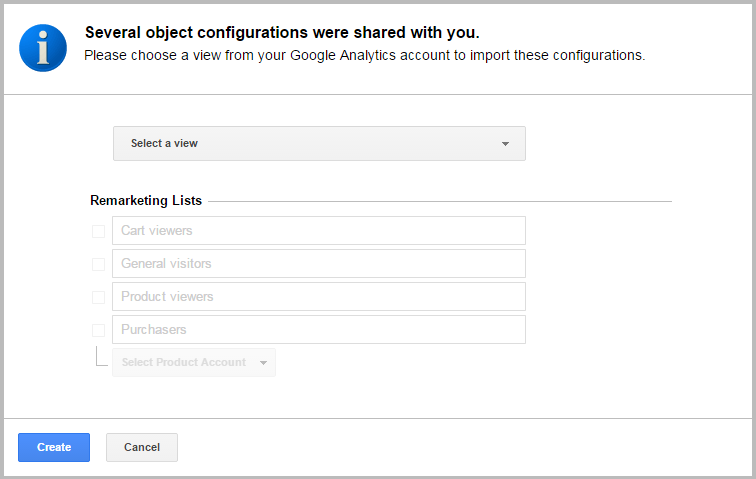Select the Purchasers list name field

[319, 330]
